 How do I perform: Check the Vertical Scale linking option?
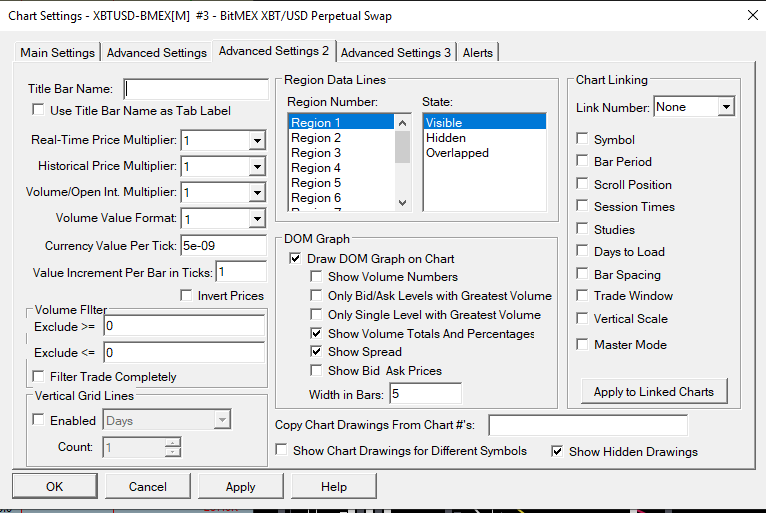(x=582, y=318)
